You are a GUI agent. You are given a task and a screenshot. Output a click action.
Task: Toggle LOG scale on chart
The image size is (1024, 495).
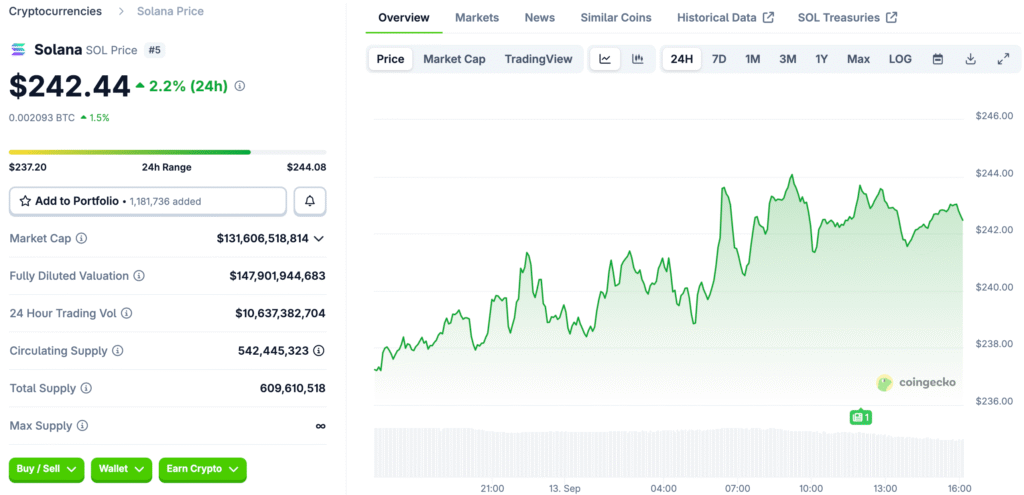900,59
